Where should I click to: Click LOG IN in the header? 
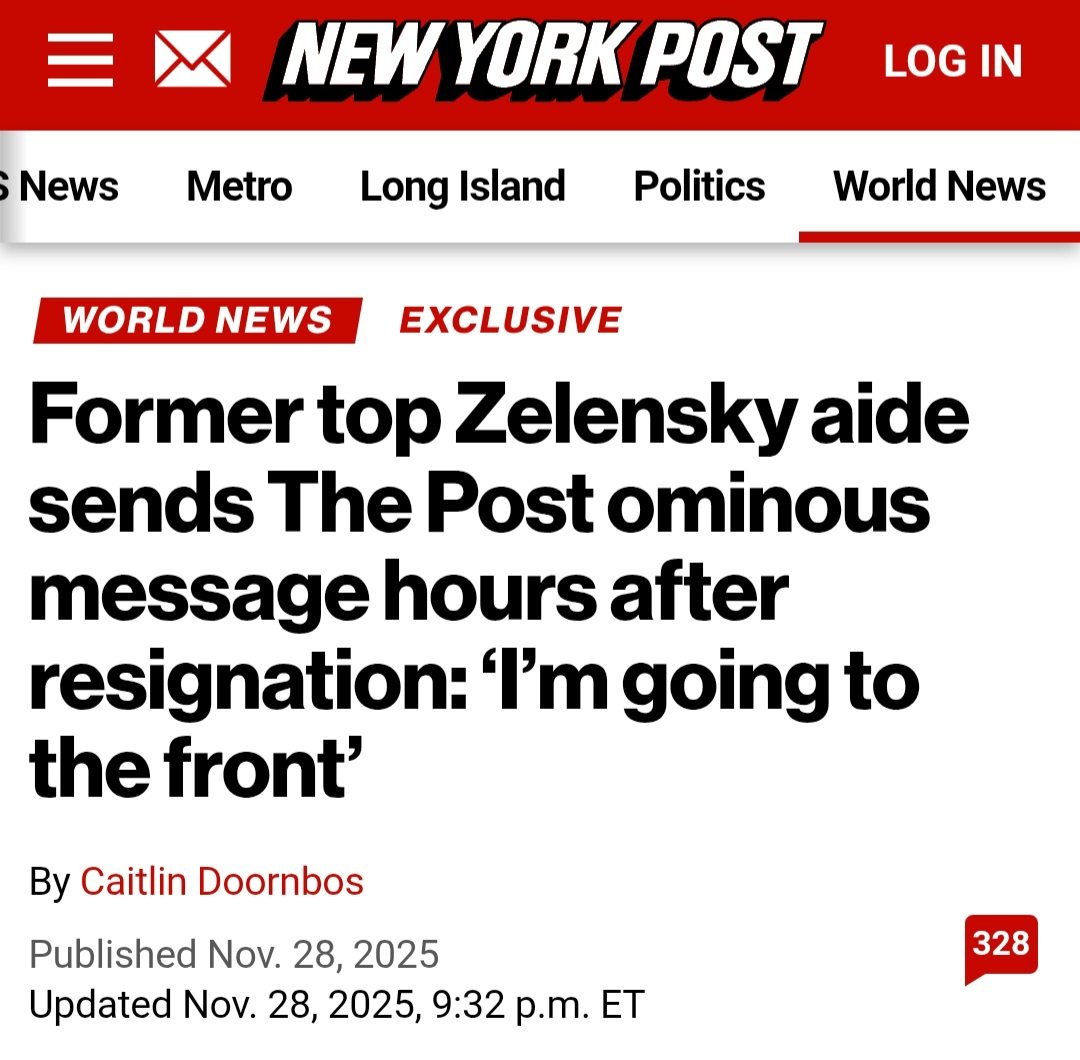coord(953,62)
